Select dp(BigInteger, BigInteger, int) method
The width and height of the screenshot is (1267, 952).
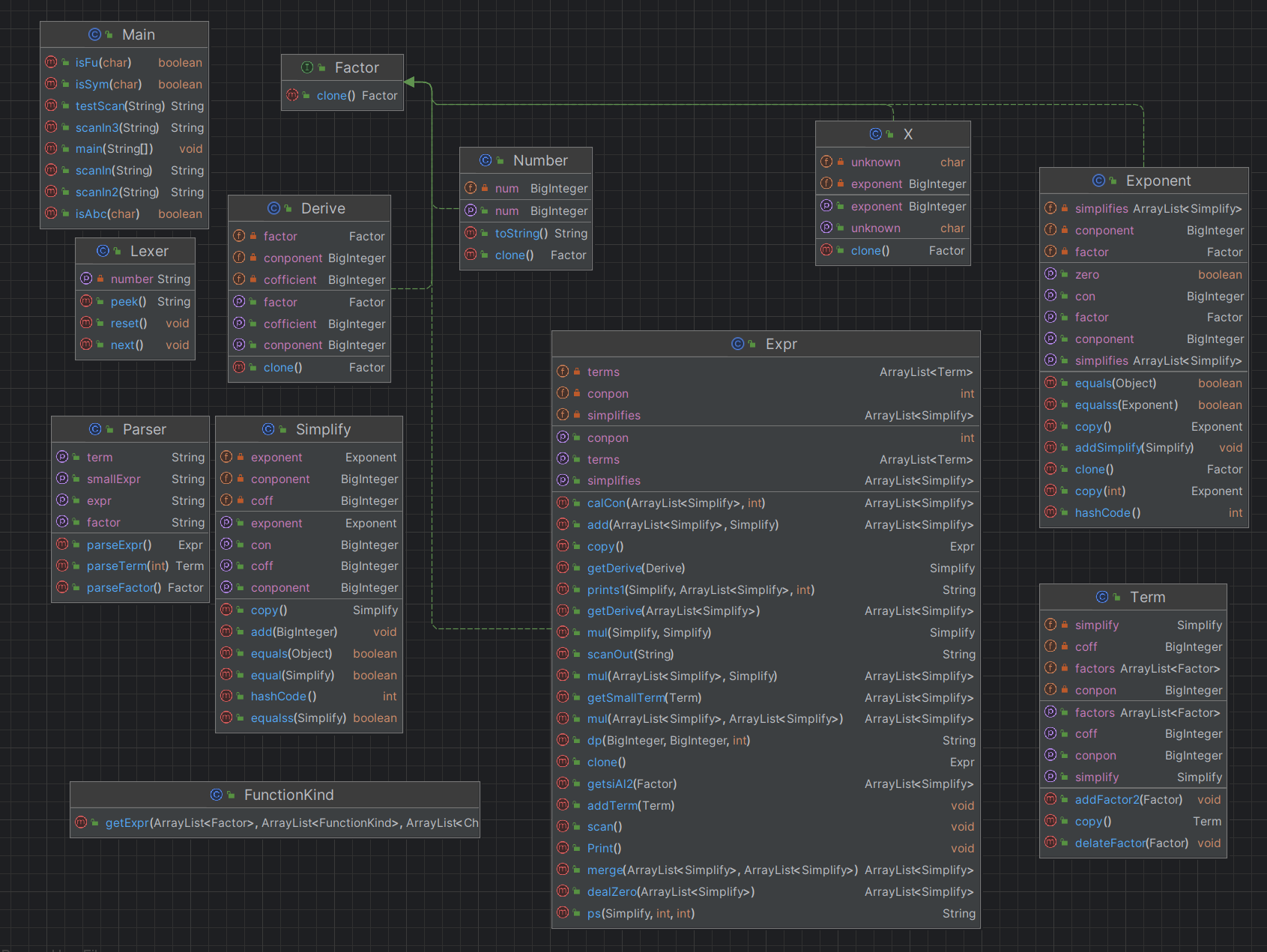(669, 740)
